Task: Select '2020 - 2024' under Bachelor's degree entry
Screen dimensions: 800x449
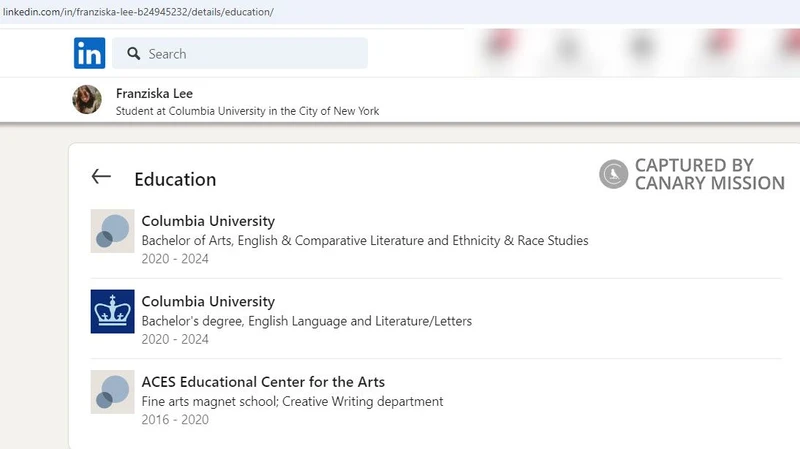Action: (175, 339)
